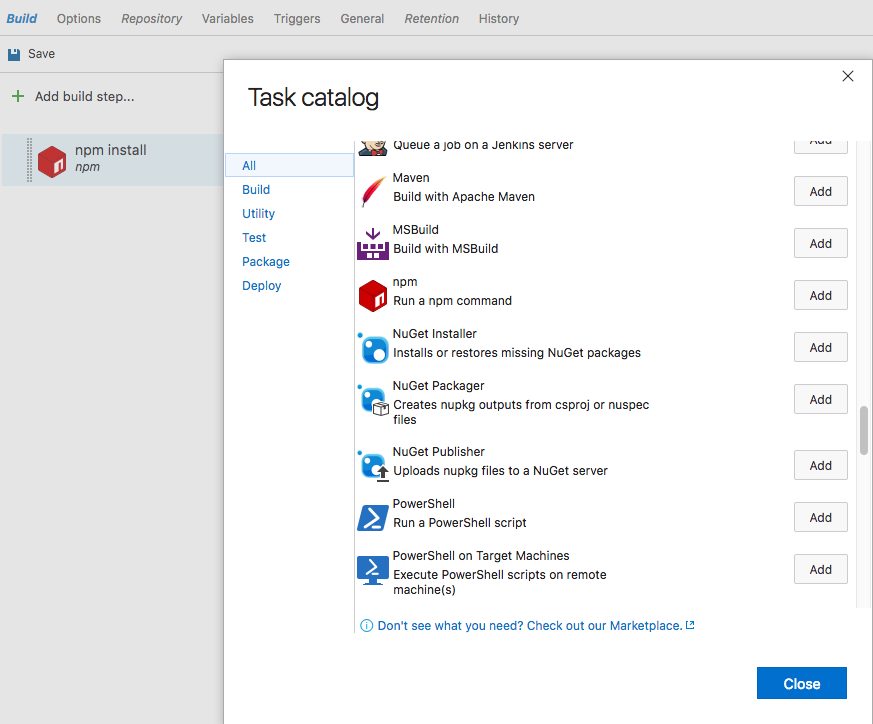View the History tab

point(498,18)
